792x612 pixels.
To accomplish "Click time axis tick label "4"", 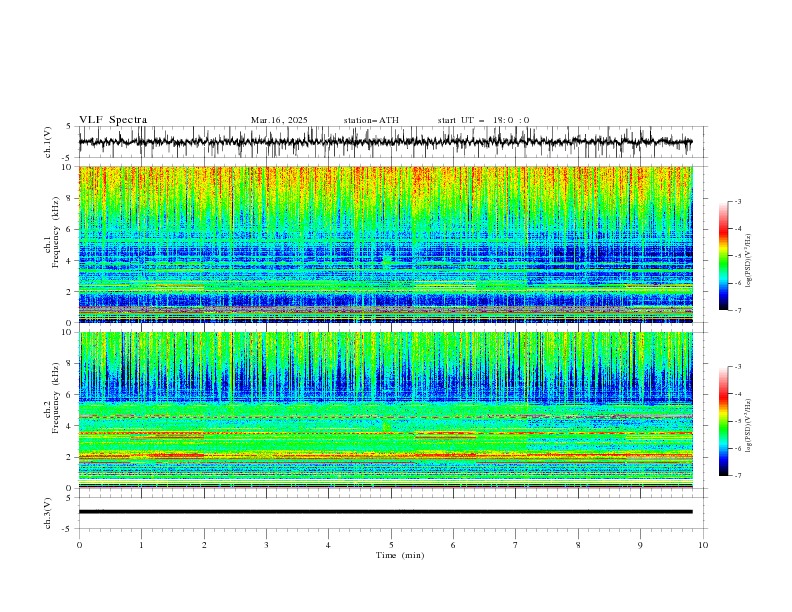I will (328, 545).
